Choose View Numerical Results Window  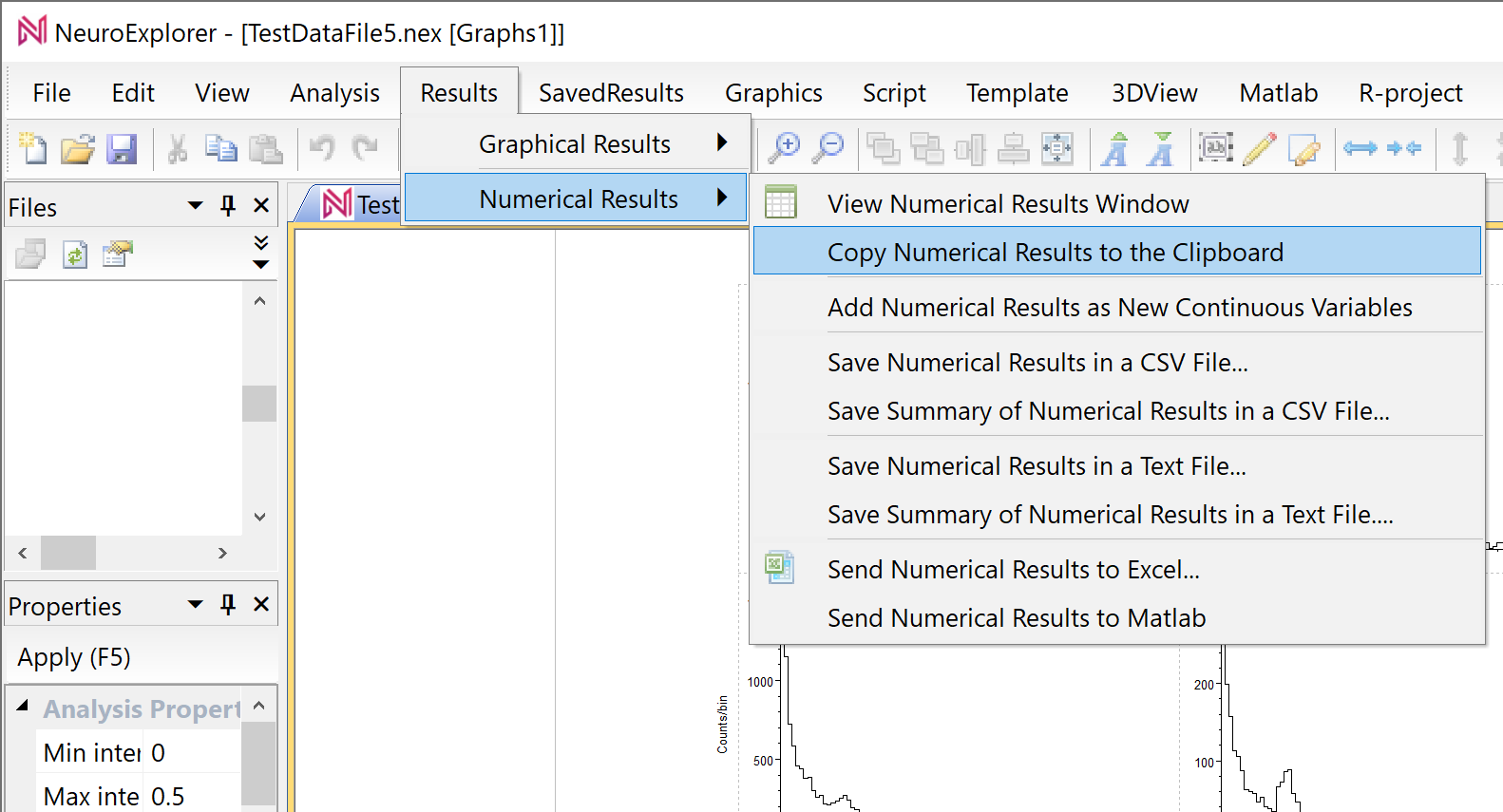tap(1117, 203)
